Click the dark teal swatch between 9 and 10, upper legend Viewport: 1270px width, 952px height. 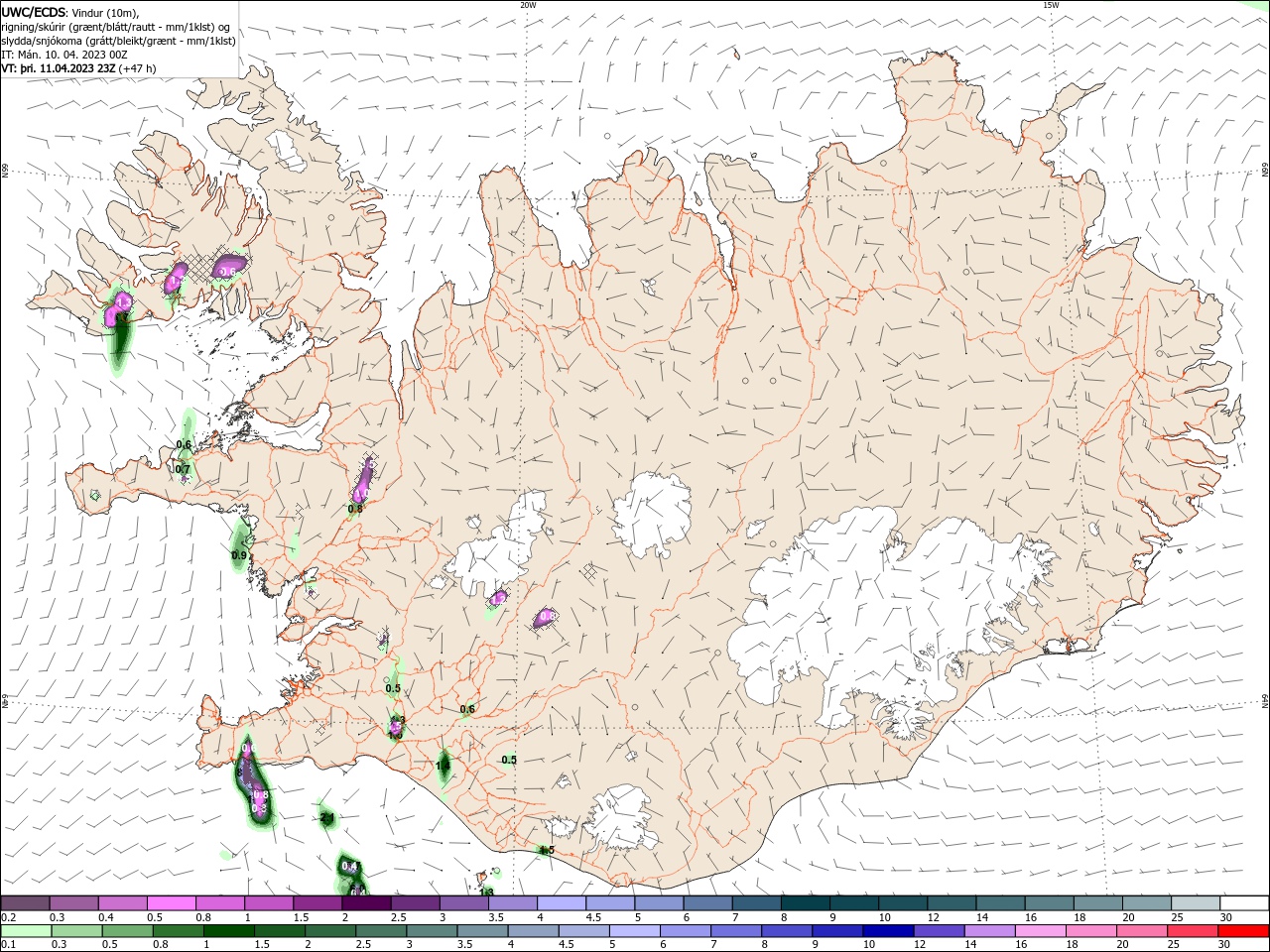854,903
